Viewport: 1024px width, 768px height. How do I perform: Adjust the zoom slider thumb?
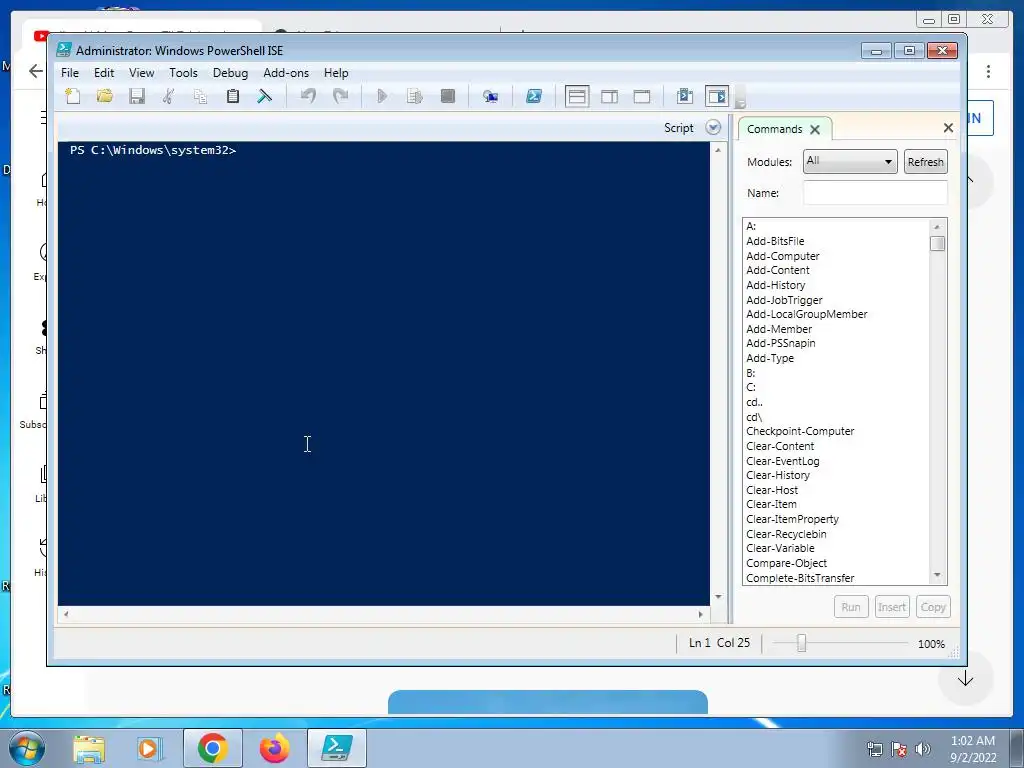pos(801,644)
